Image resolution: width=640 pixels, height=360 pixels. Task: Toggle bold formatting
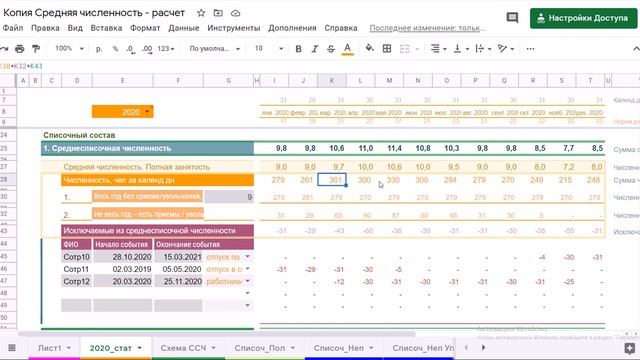click(298, 49)
